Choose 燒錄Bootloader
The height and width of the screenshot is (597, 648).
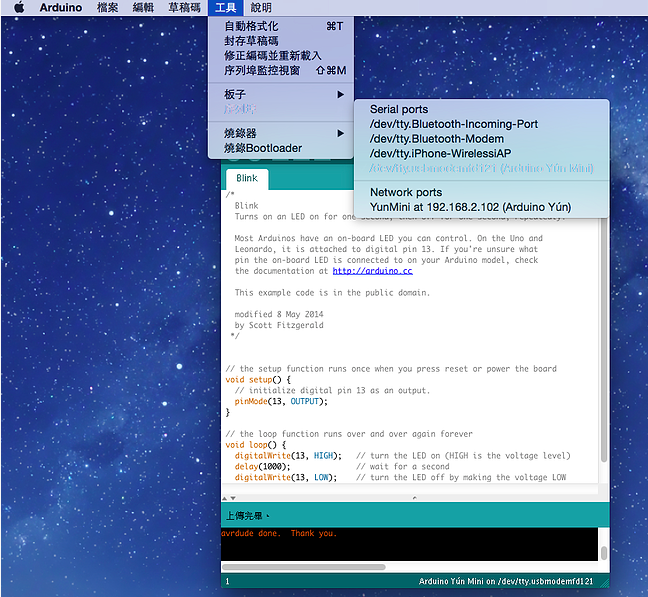click(281, 148)
